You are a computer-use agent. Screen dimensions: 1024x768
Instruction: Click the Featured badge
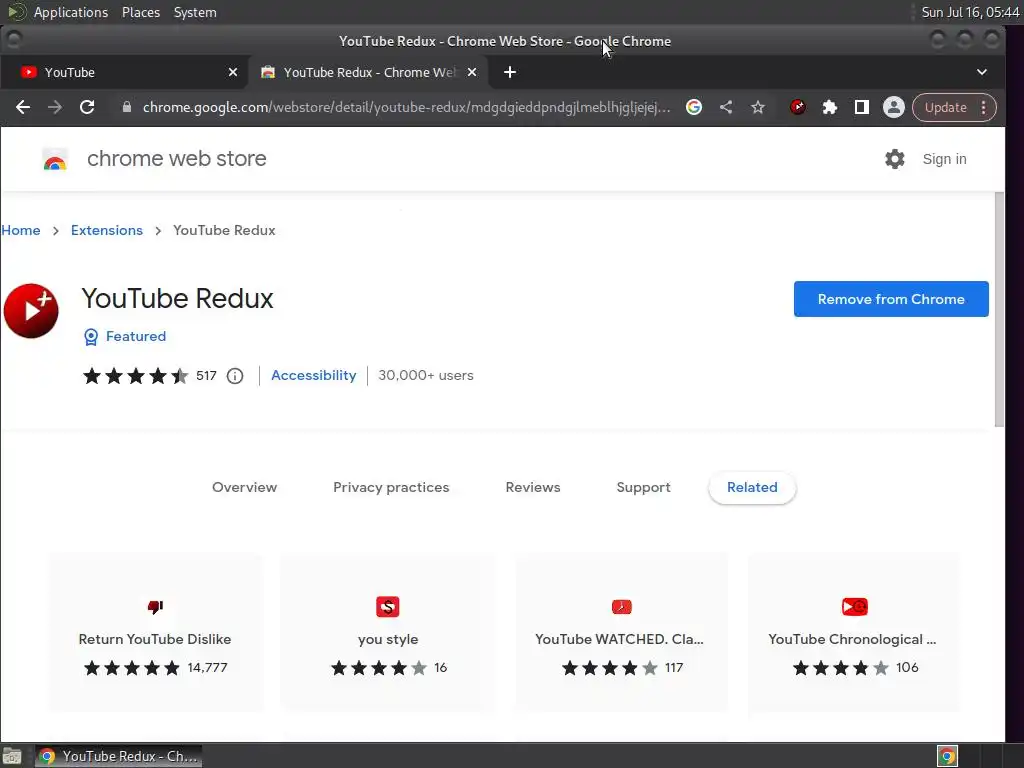(125, 336)
